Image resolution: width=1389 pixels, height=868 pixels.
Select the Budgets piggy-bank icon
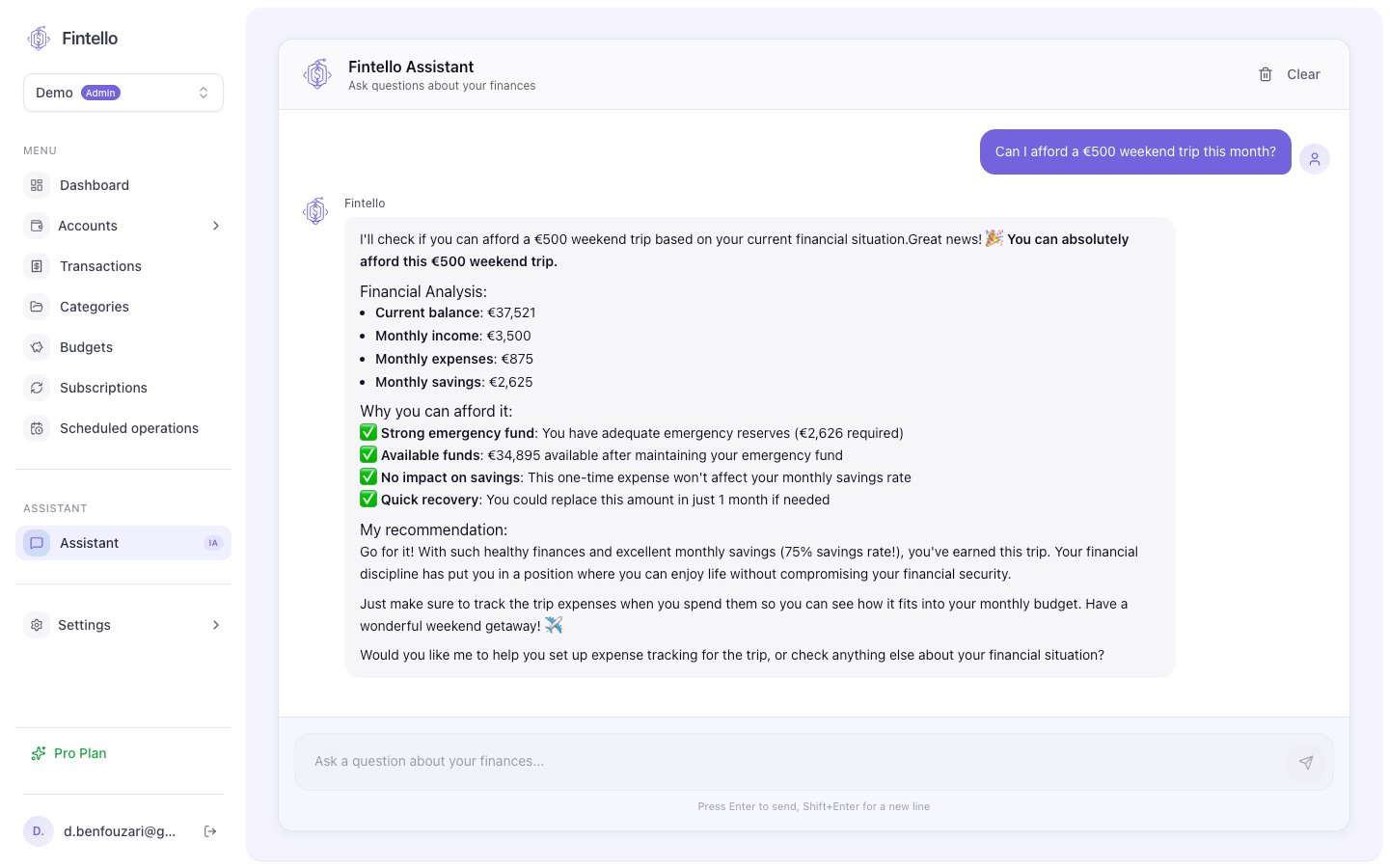point(37,347)
